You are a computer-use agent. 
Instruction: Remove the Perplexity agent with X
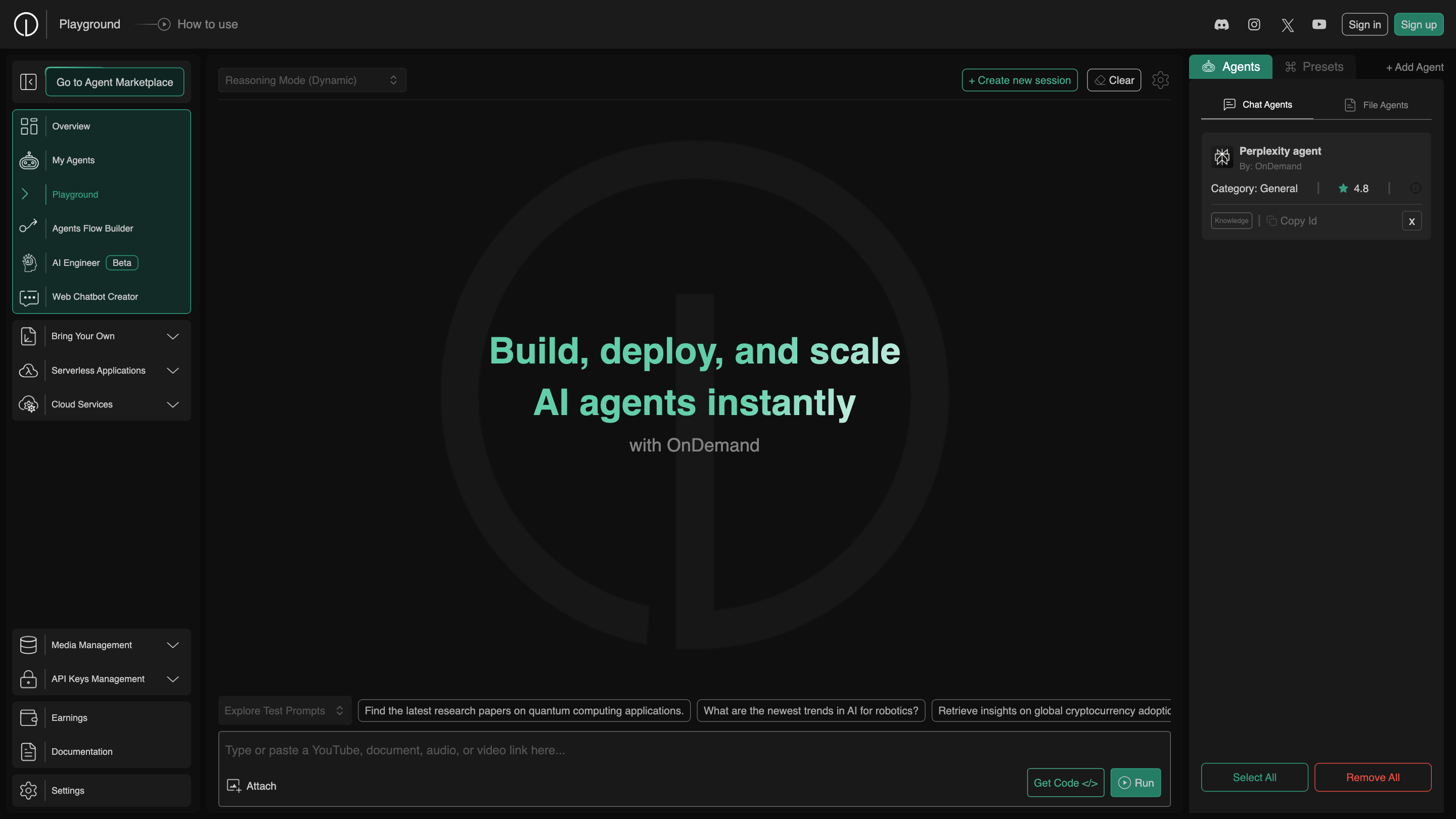pos(1412,221)
